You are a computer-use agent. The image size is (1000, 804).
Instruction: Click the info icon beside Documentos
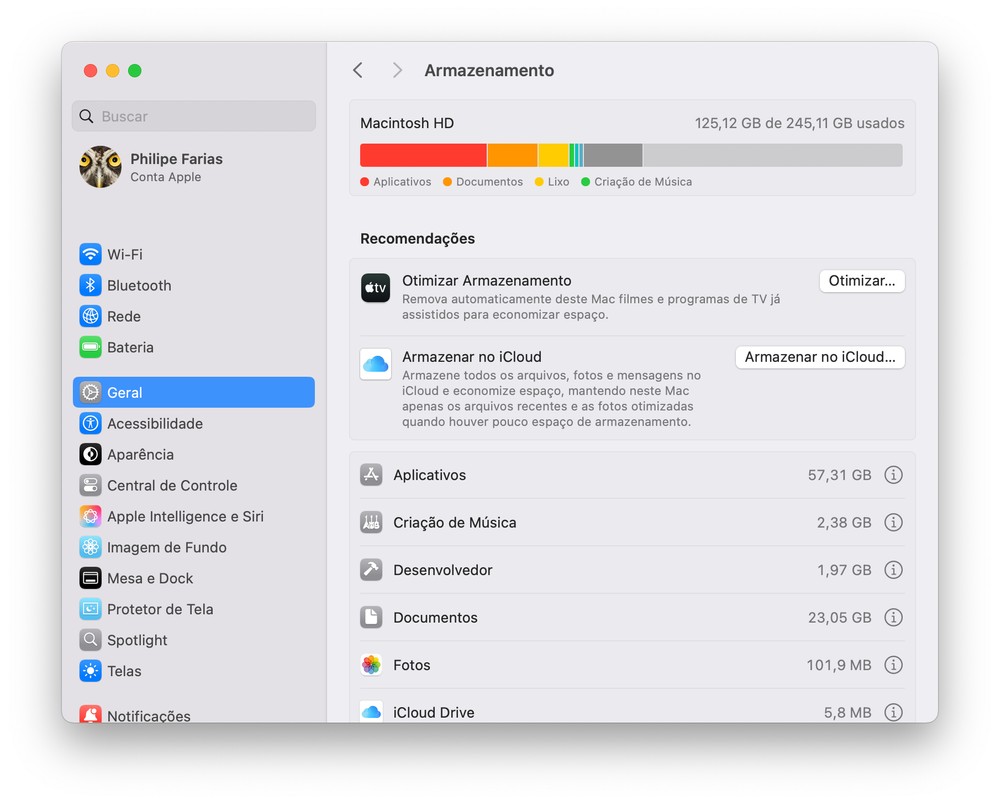(x=893, y=617)
